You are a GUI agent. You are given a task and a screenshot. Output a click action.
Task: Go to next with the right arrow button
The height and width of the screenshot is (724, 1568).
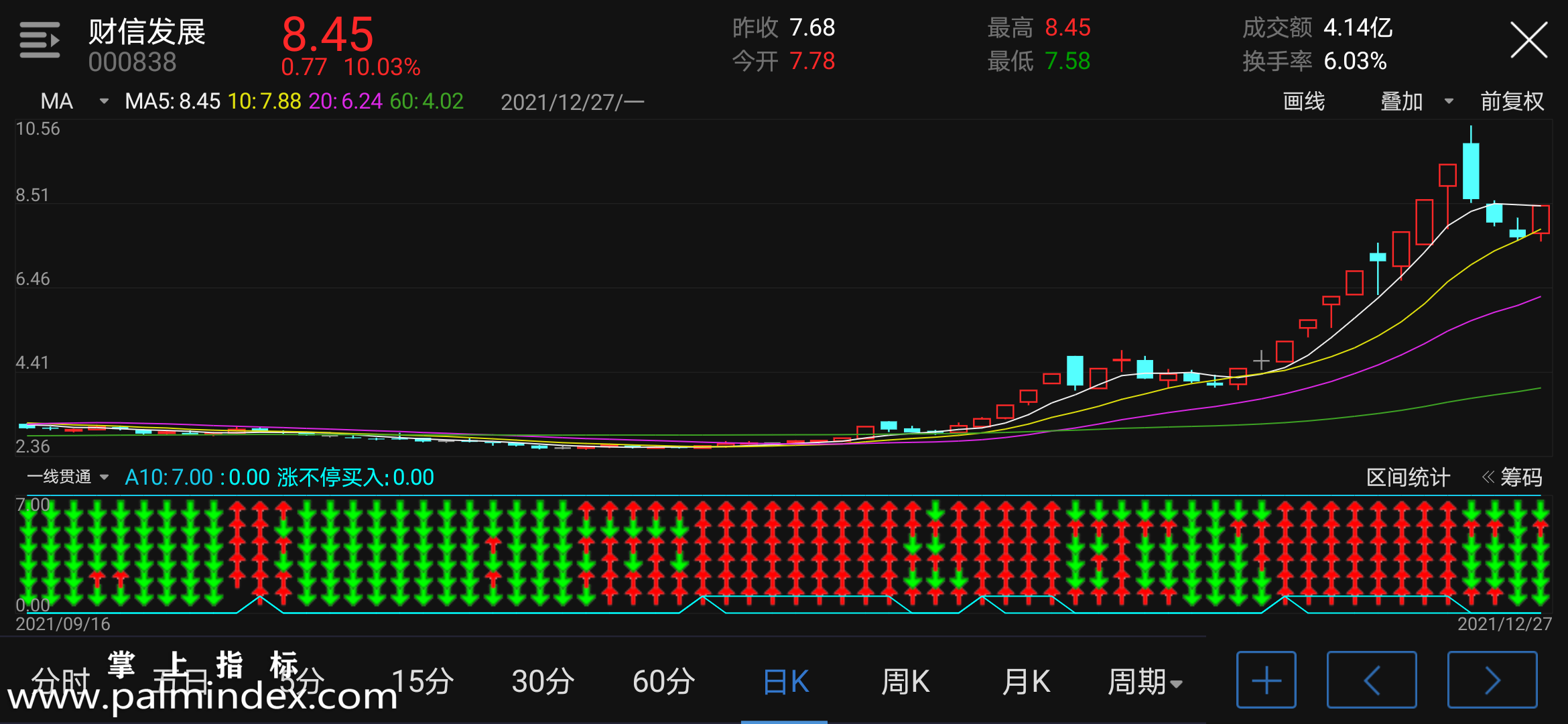point(1492,680)
